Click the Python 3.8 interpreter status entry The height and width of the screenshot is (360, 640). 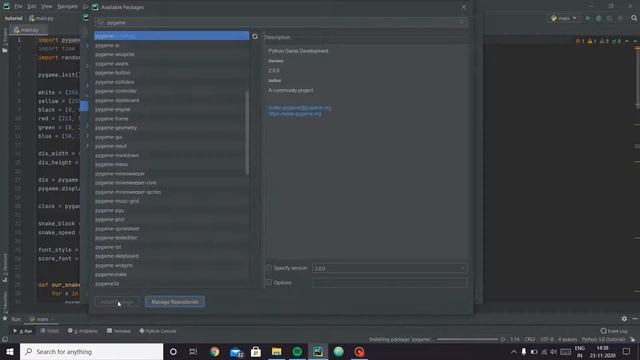(x=603, y=340)
